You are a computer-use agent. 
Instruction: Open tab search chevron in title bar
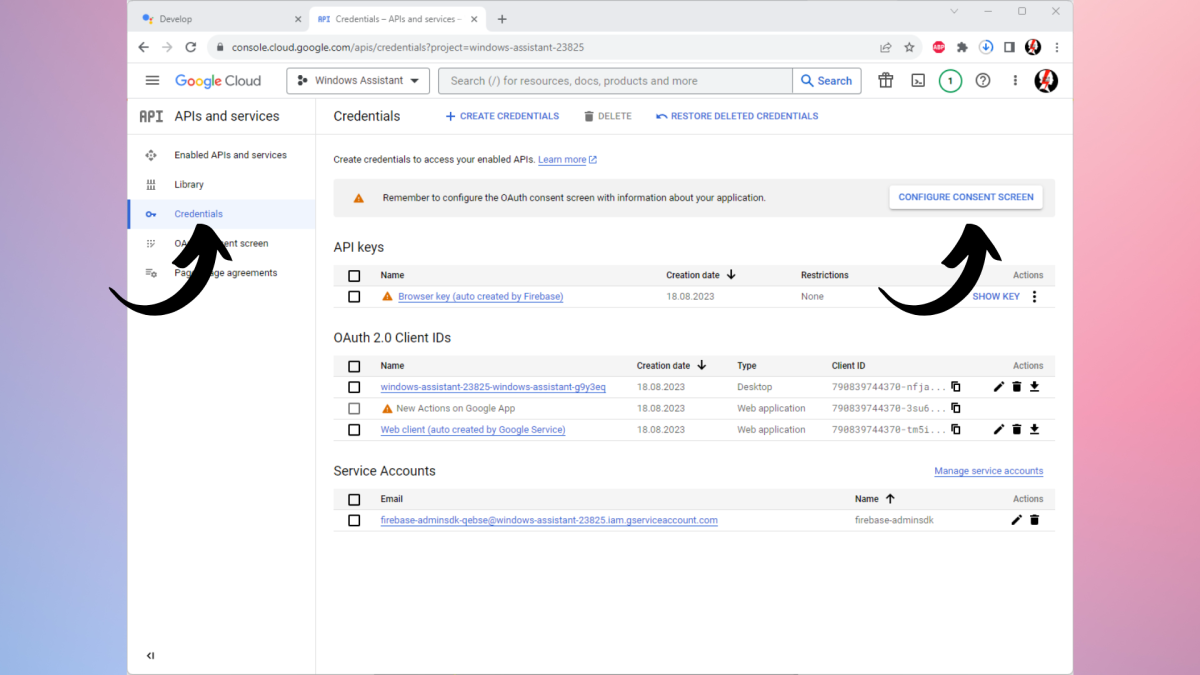[x=954, y=12]
